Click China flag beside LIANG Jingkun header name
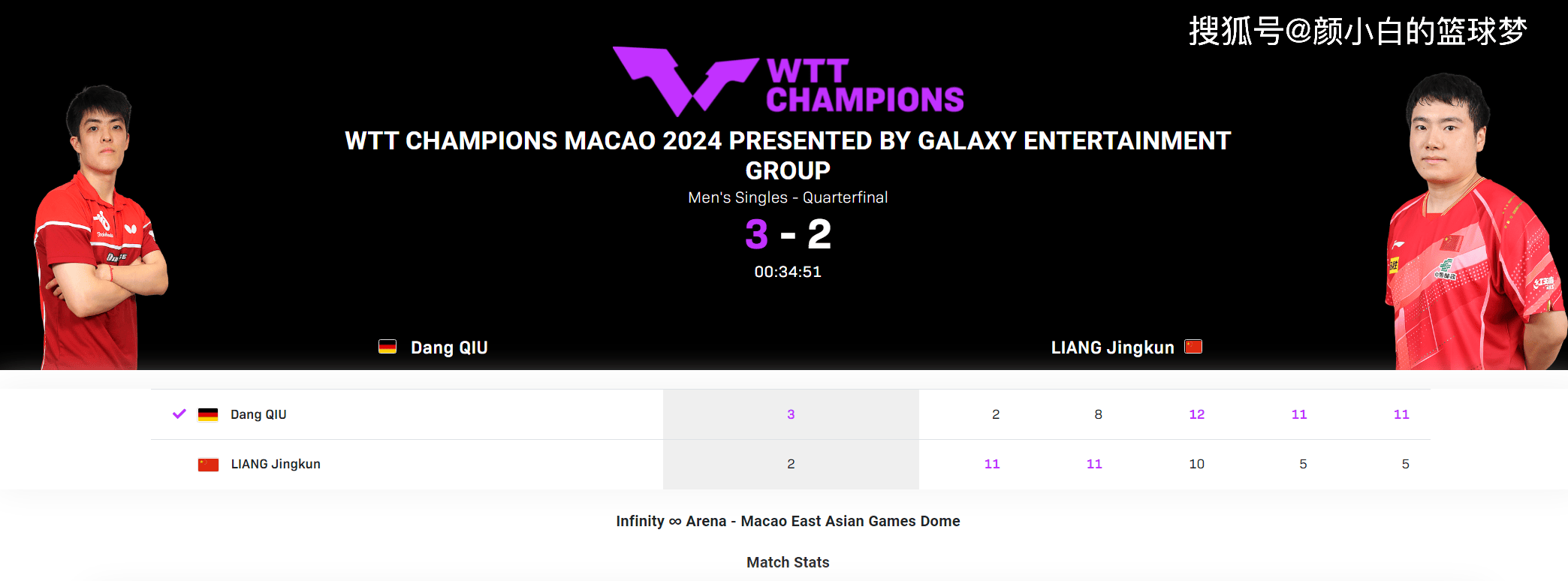The image size is (1568, 581). 1193,347
